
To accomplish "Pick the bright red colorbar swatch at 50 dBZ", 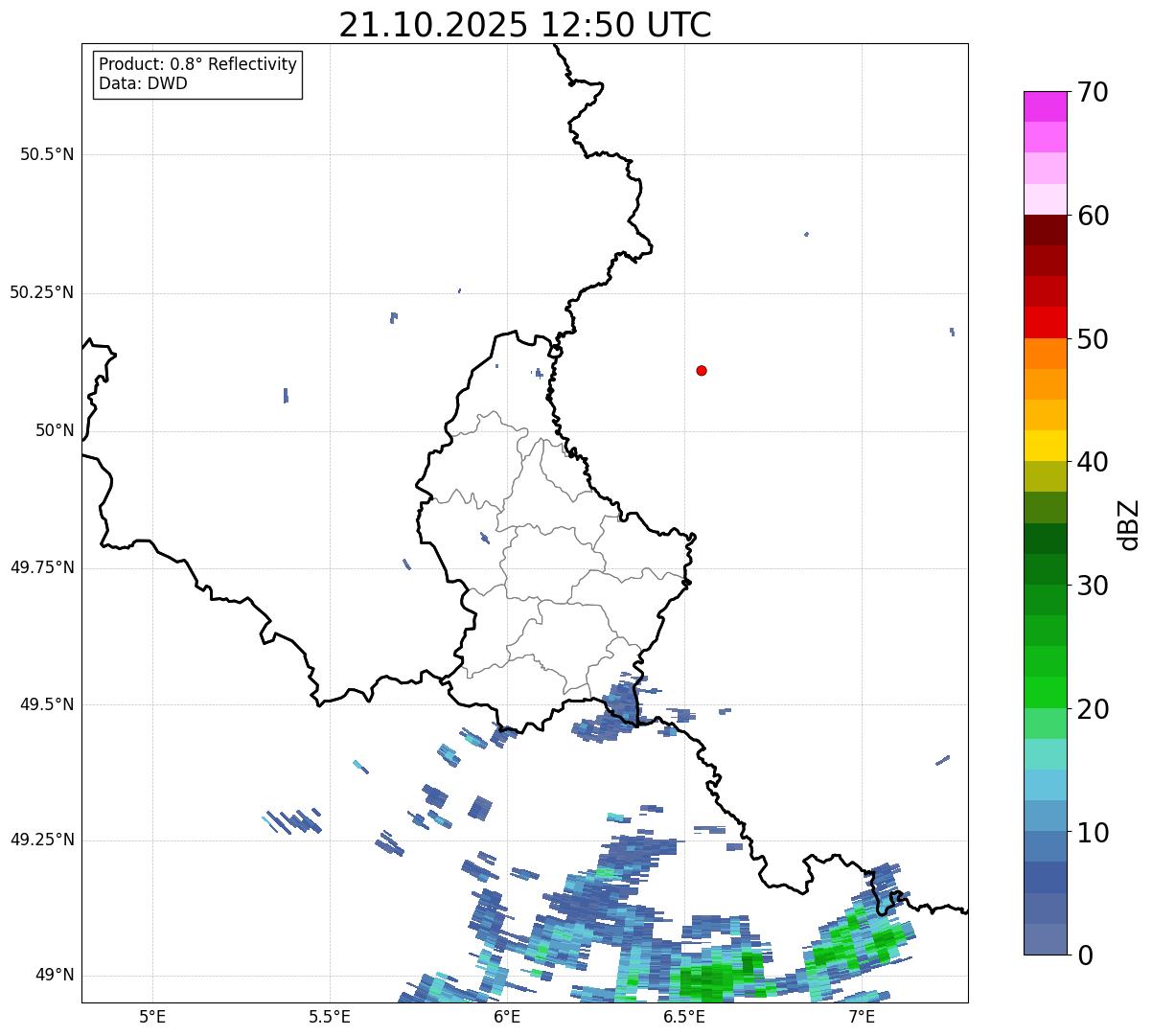I will click(x=1045, y=323).
